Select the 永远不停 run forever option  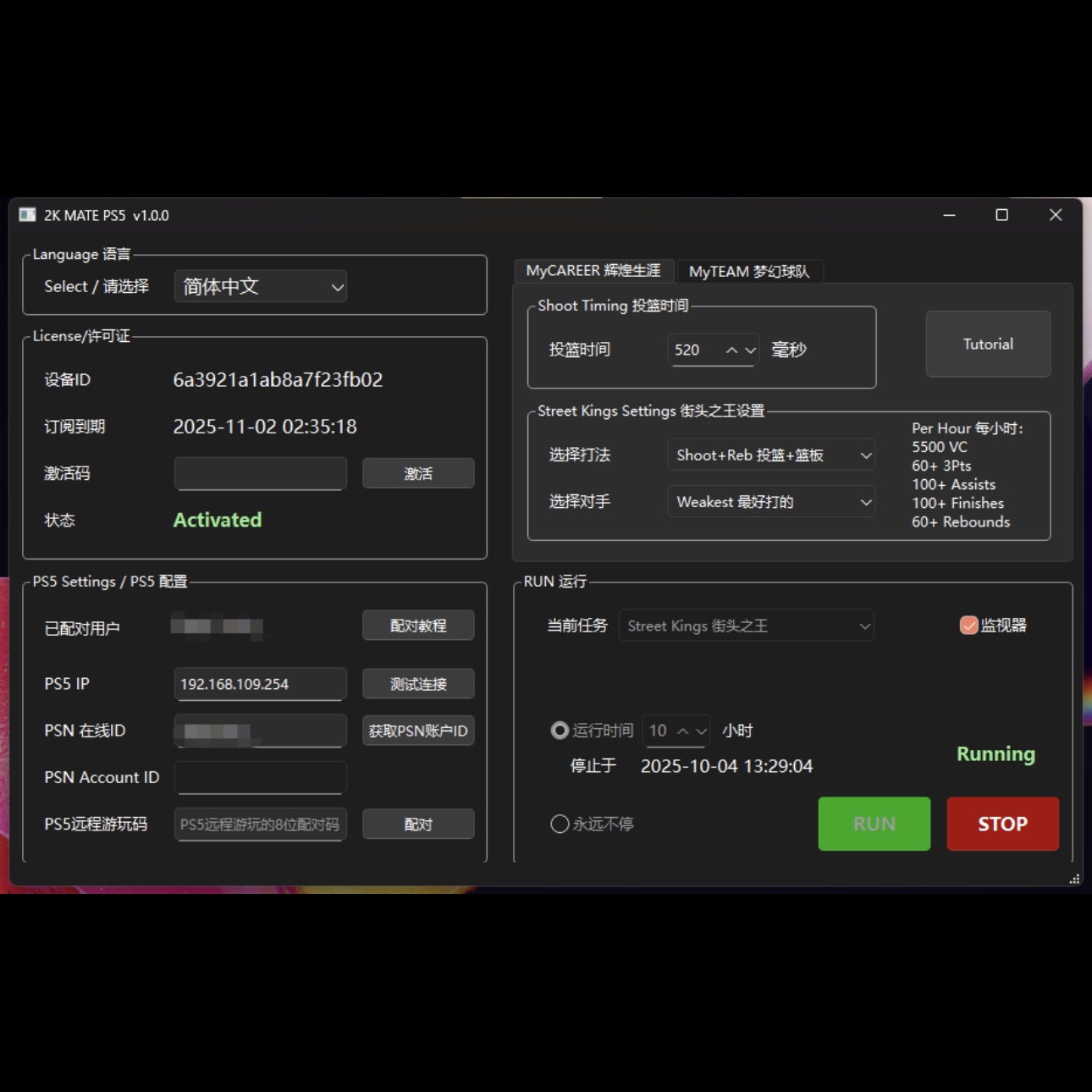click(x=560, y=823)
